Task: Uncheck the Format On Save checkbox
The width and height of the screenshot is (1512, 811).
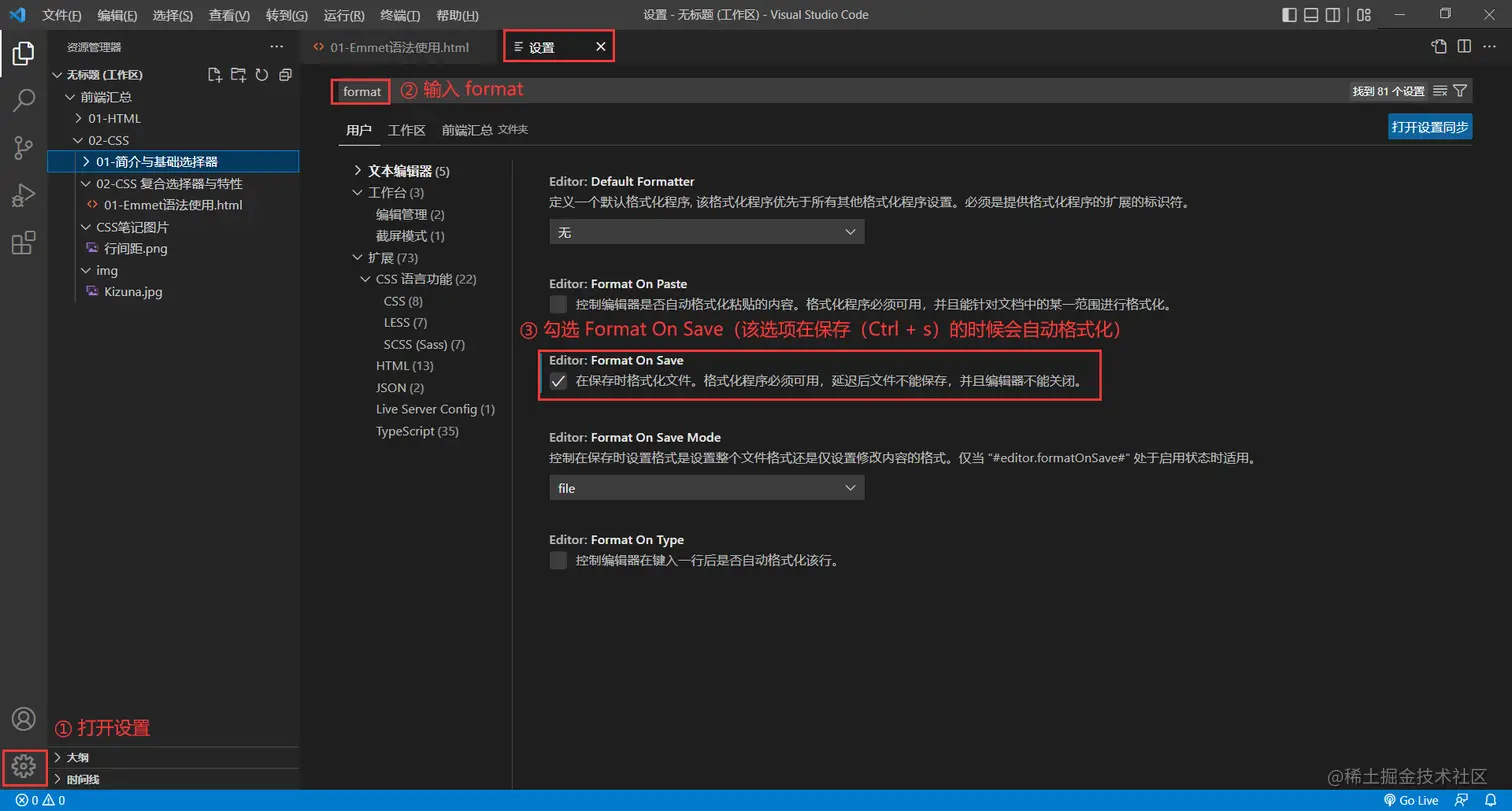Action: (558, 381)
